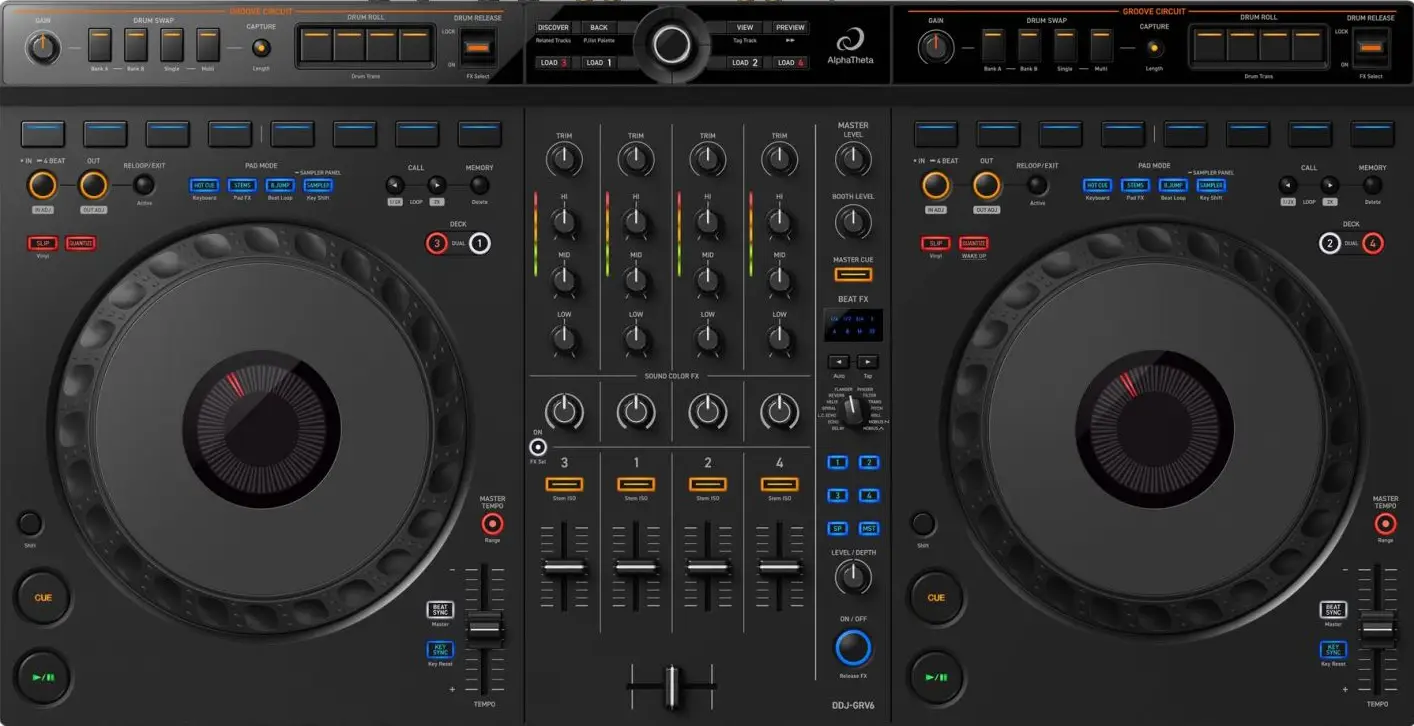This screenshot has width=1414, height=726.
Task: Toggle Stem ISO for mixer channel 4
Action: pos(779,485)
